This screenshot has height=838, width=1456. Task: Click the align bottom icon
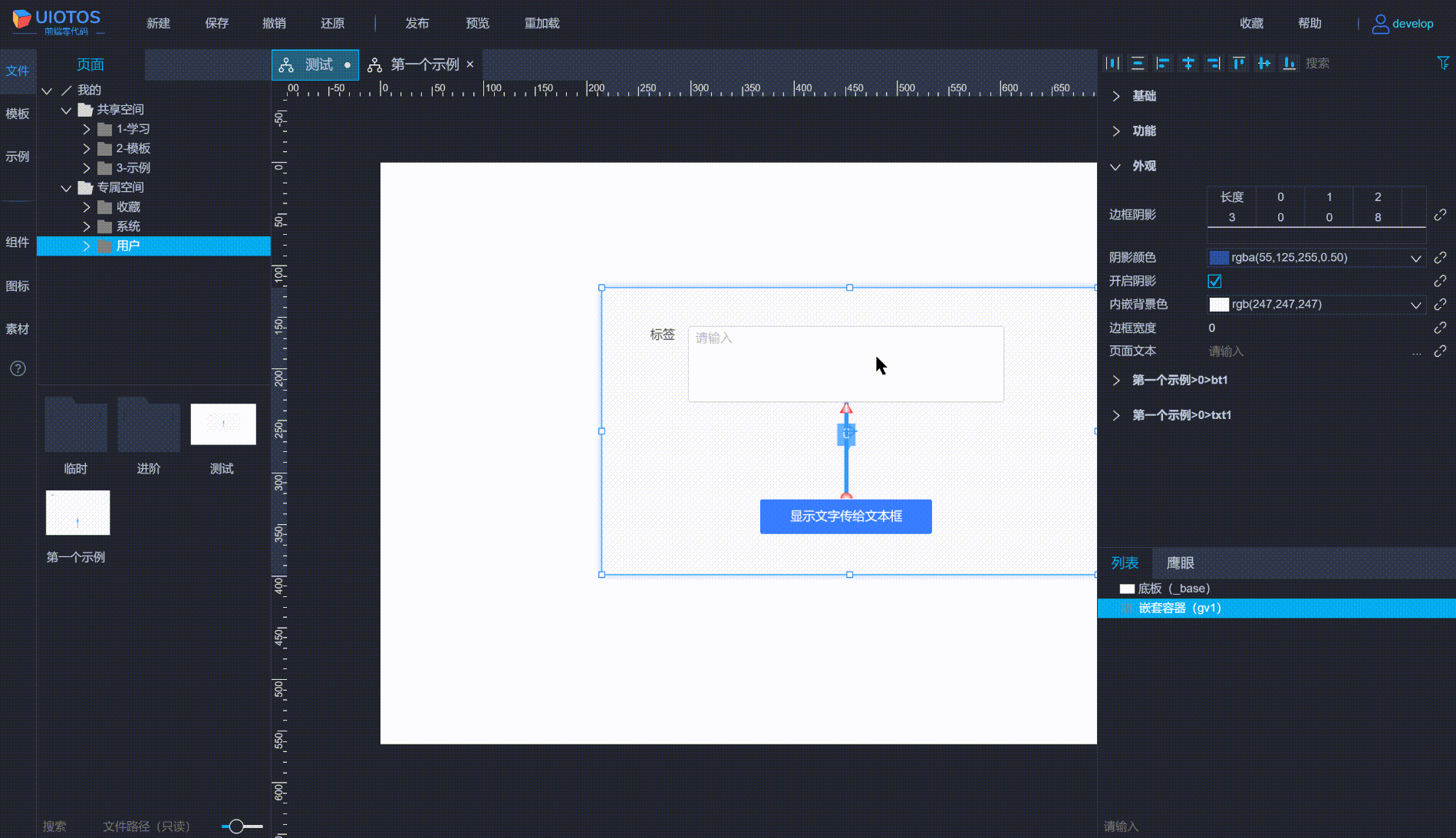point(1289,64)
